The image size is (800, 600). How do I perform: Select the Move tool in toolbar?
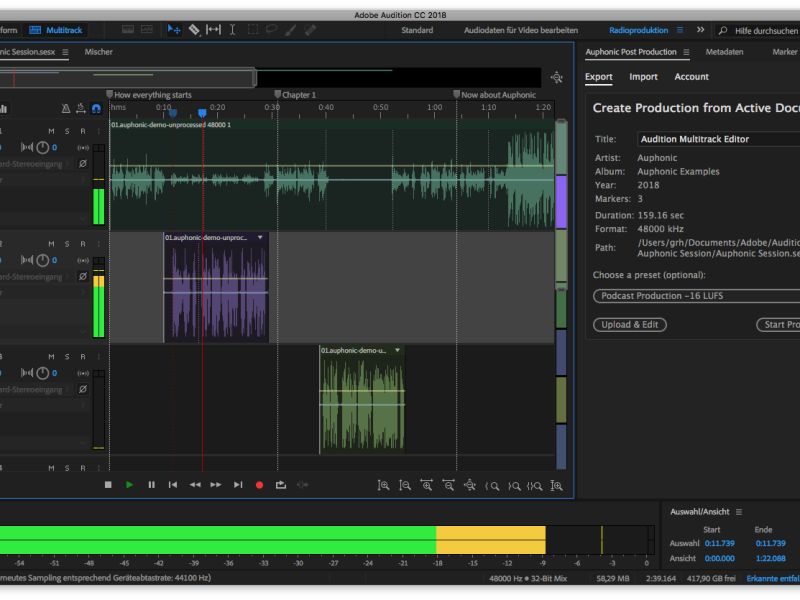tap(174, 30)
